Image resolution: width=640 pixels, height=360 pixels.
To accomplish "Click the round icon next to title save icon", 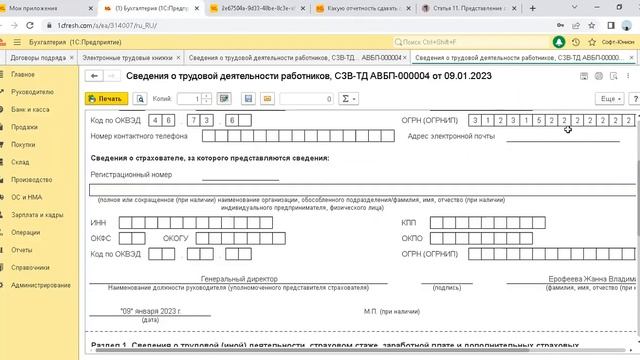I will click(x=599, y=76).
